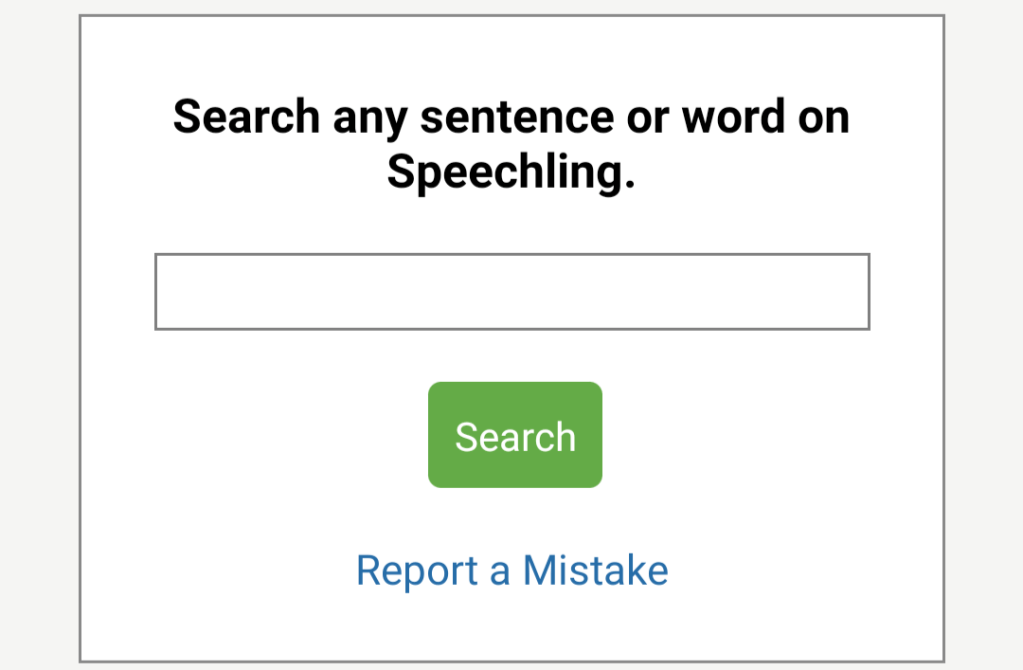This screenshot has width=1023, height=670.
Task: Hit the Search button below the input
Action: 515,435
